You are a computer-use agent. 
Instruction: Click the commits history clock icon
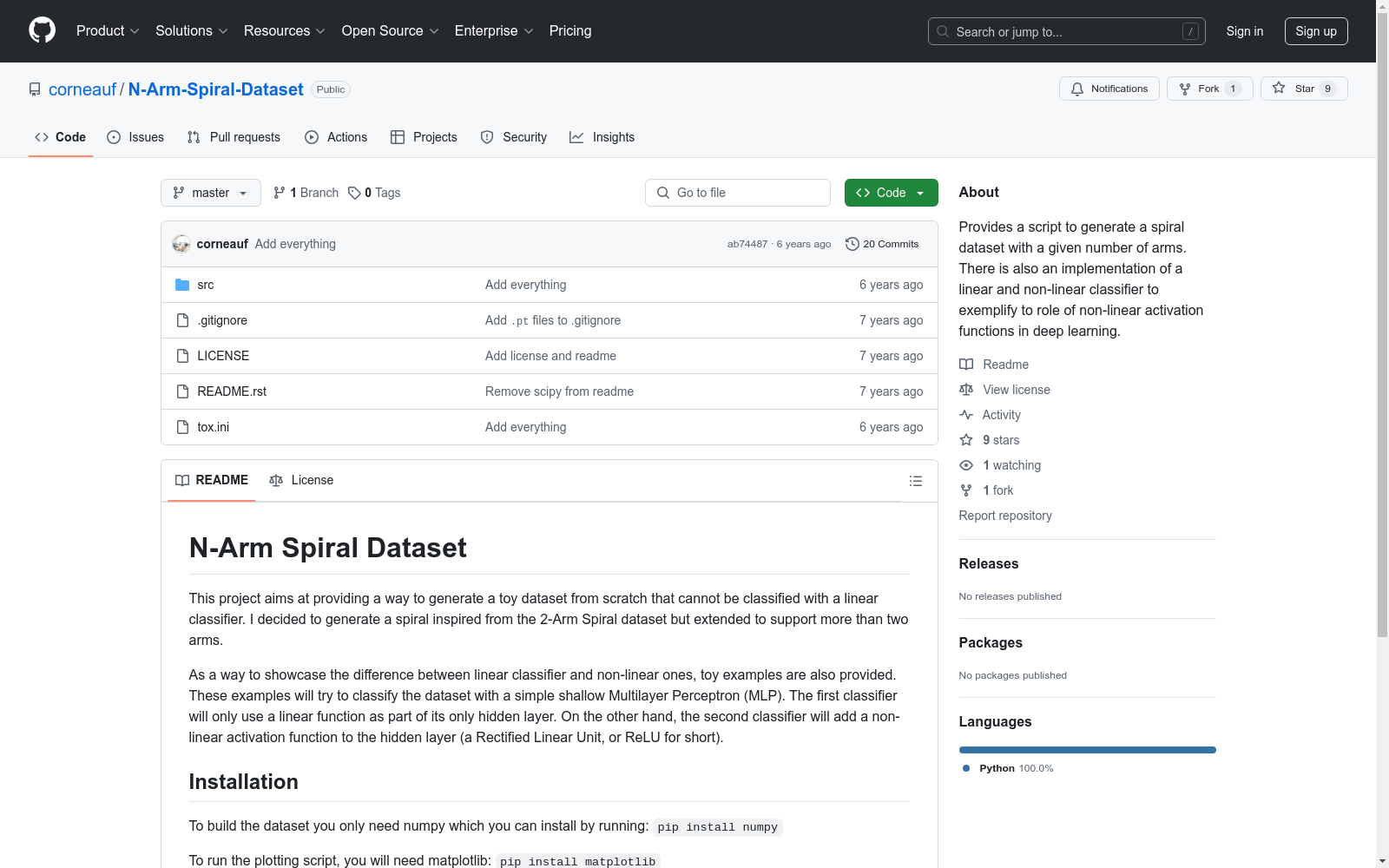(x=852, y=244)
